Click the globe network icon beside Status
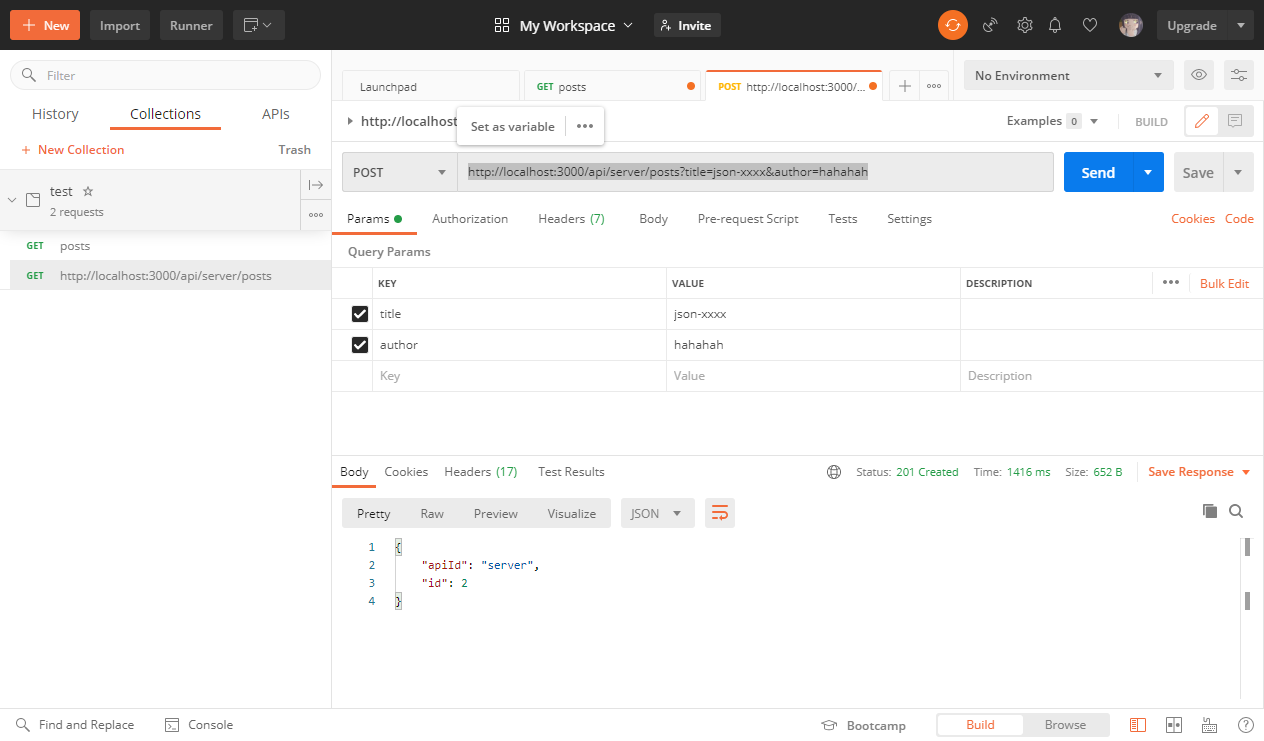Image resolution: width=1264 pixels, height=741 pixels. click(834, 472)
